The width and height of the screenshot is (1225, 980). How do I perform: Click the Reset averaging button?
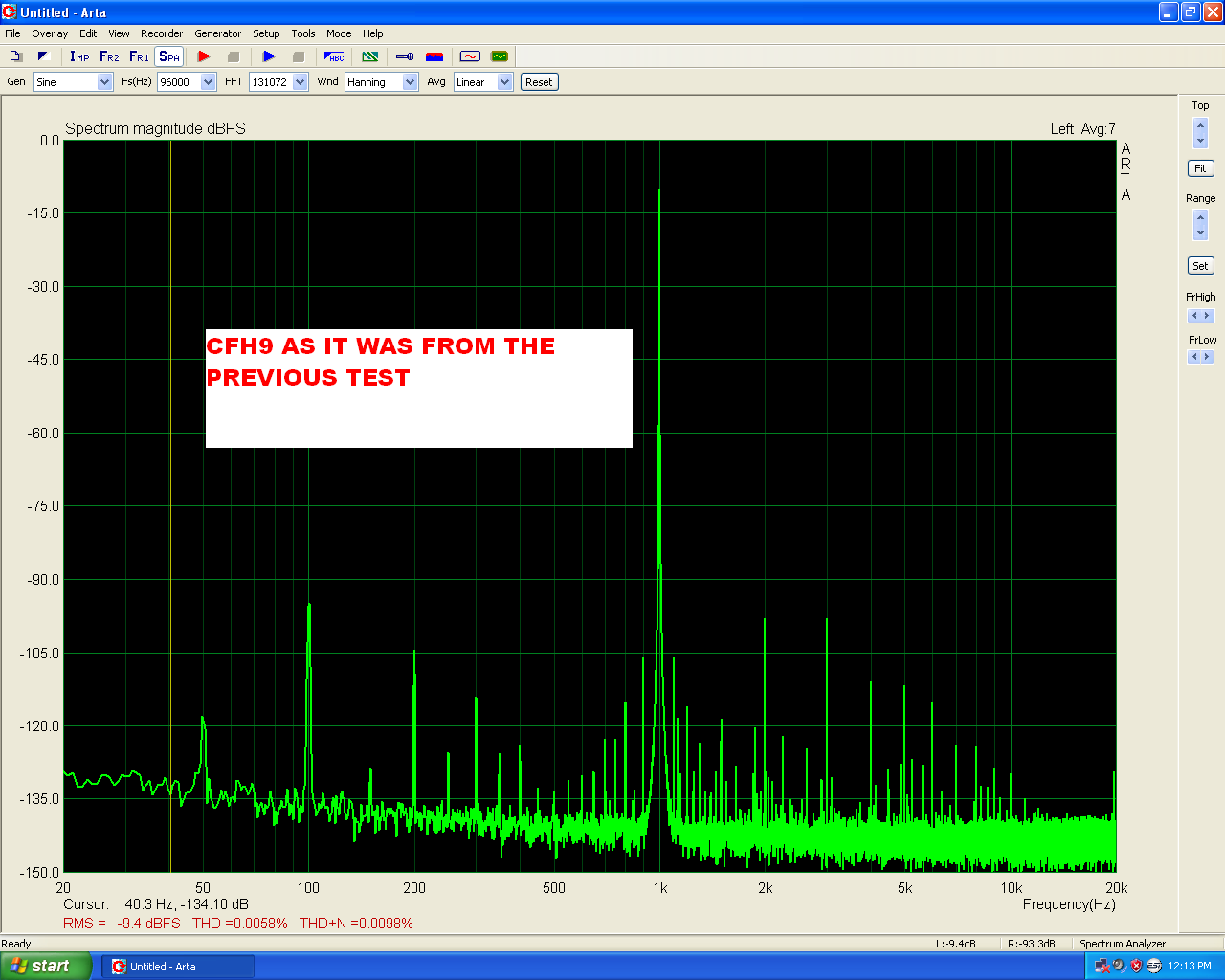click(539, 82)
